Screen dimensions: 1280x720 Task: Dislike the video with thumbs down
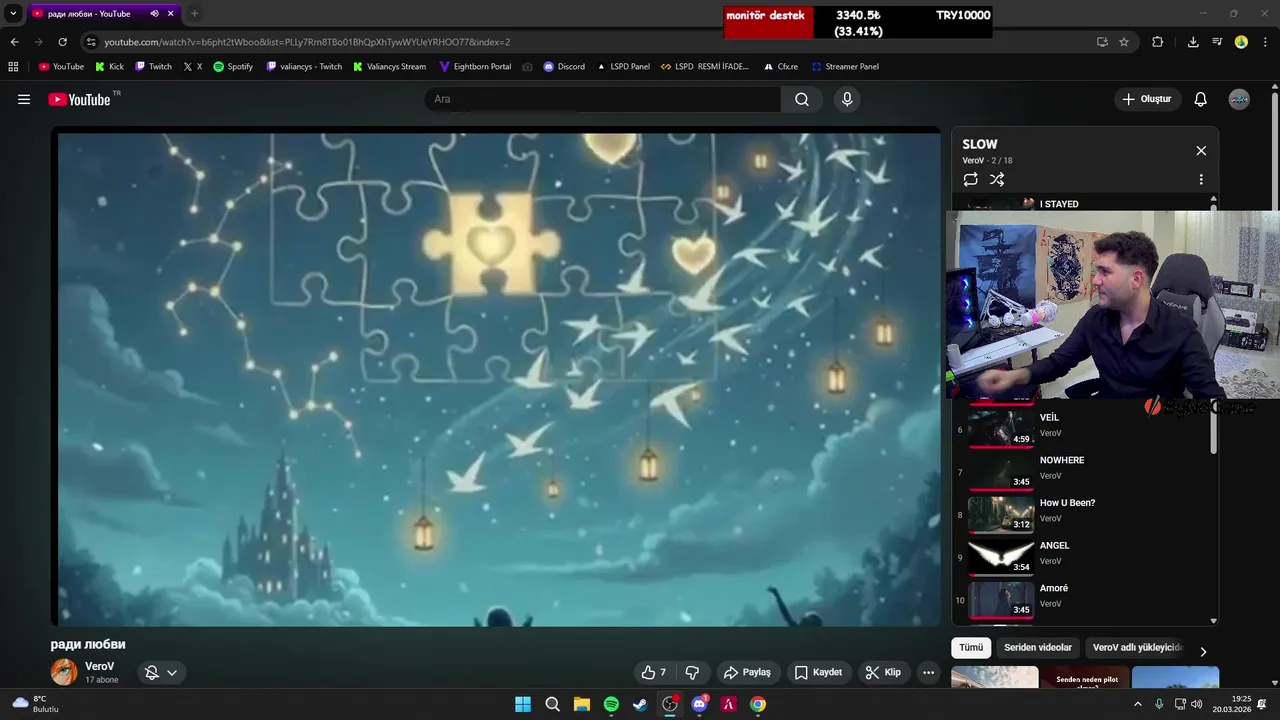(692, 672)
